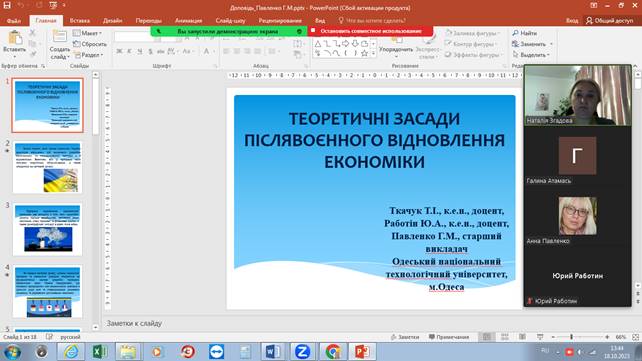Click the Сбросить reset slide button
The height and width of the screenshot is (361, 642).
[90, 44]
